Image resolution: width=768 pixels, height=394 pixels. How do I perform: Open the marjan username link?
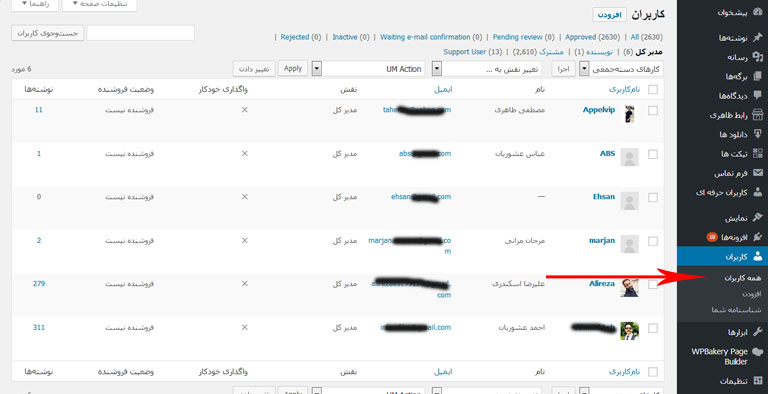[601, 240]
